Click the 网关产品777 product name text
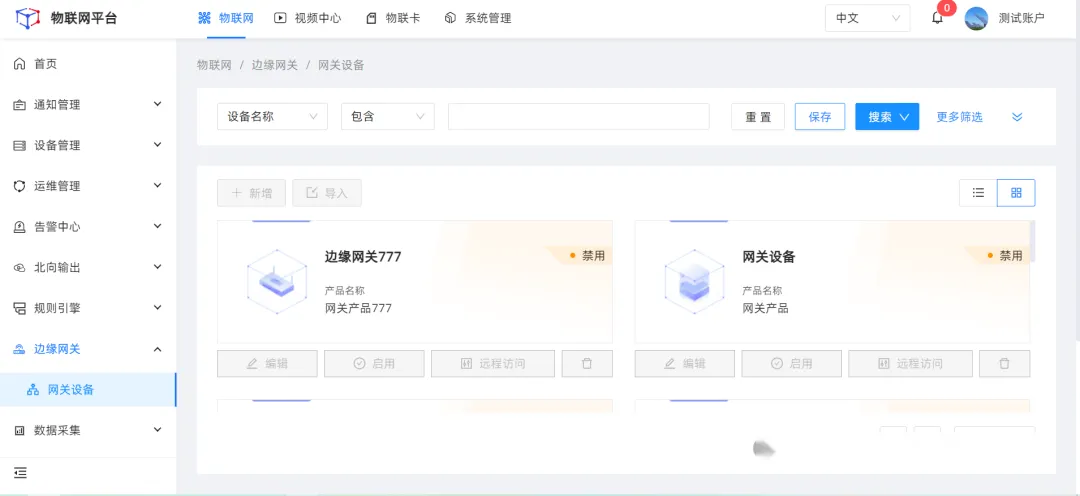Screen dimensions: 1080x496 coord(358,308)
